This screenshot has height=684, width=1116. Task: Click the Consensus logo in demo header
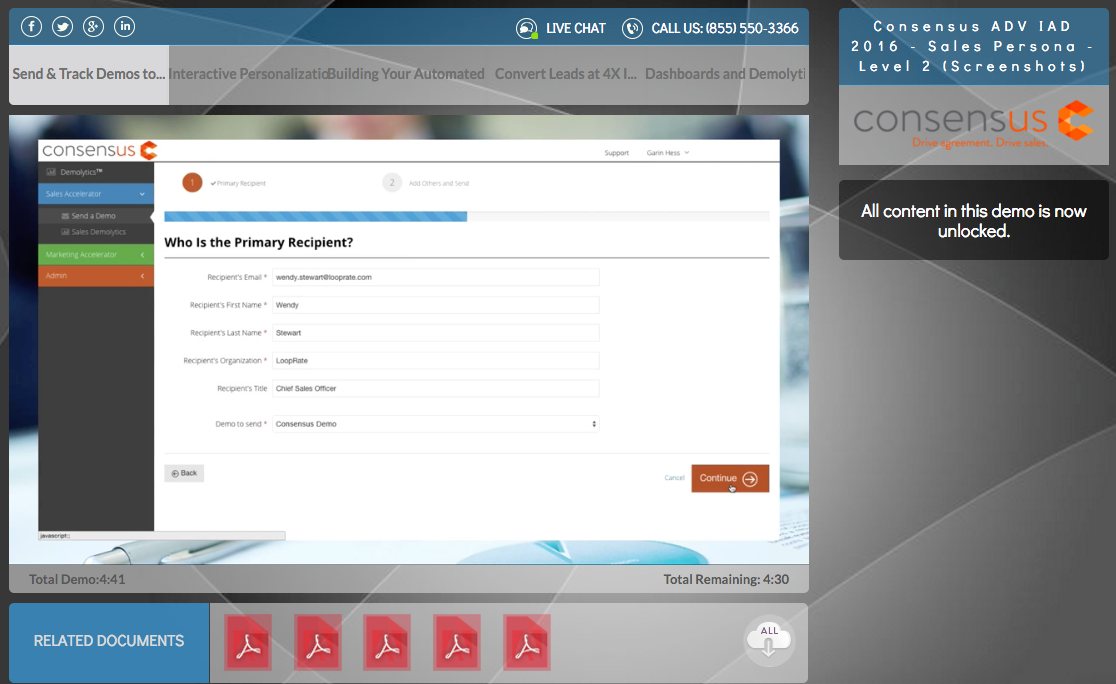pyautogui.click(x=99, y=150)
